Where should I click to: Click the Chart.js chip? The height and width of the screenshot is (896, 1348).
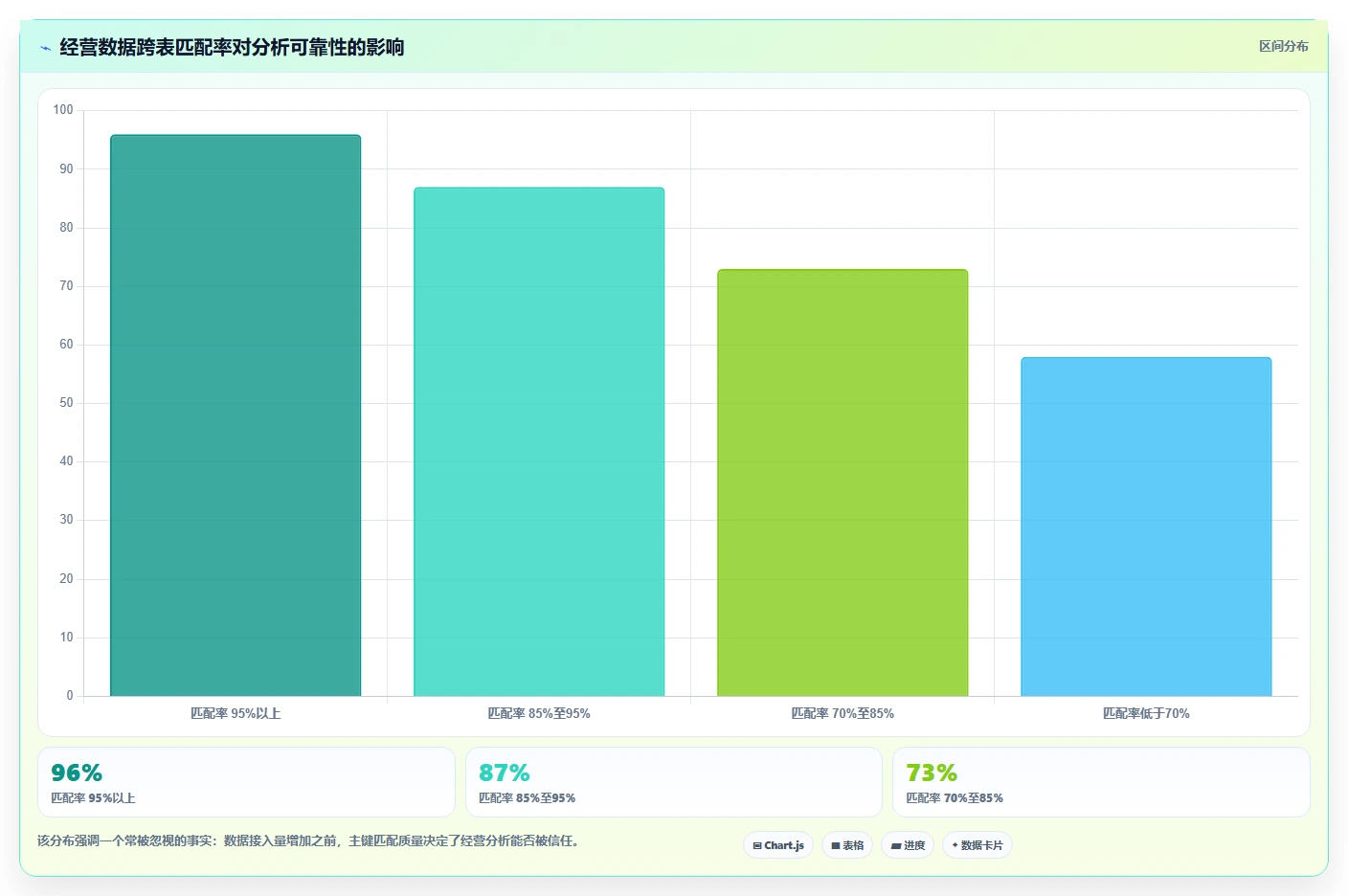point(778,845)
